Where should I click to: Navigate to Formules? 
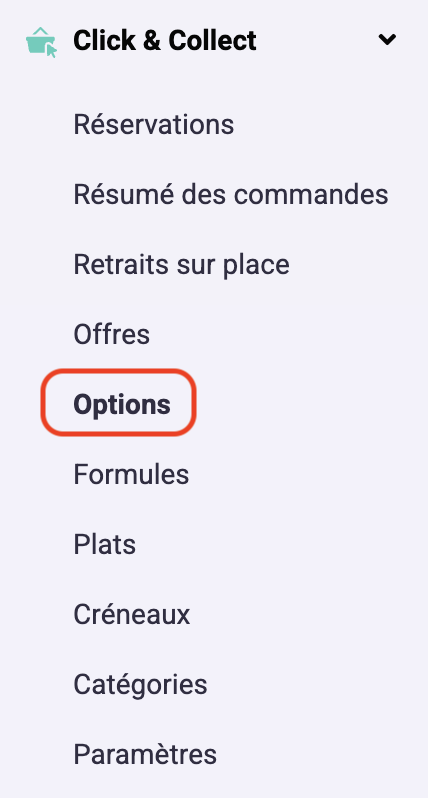(x=131, y=474)
